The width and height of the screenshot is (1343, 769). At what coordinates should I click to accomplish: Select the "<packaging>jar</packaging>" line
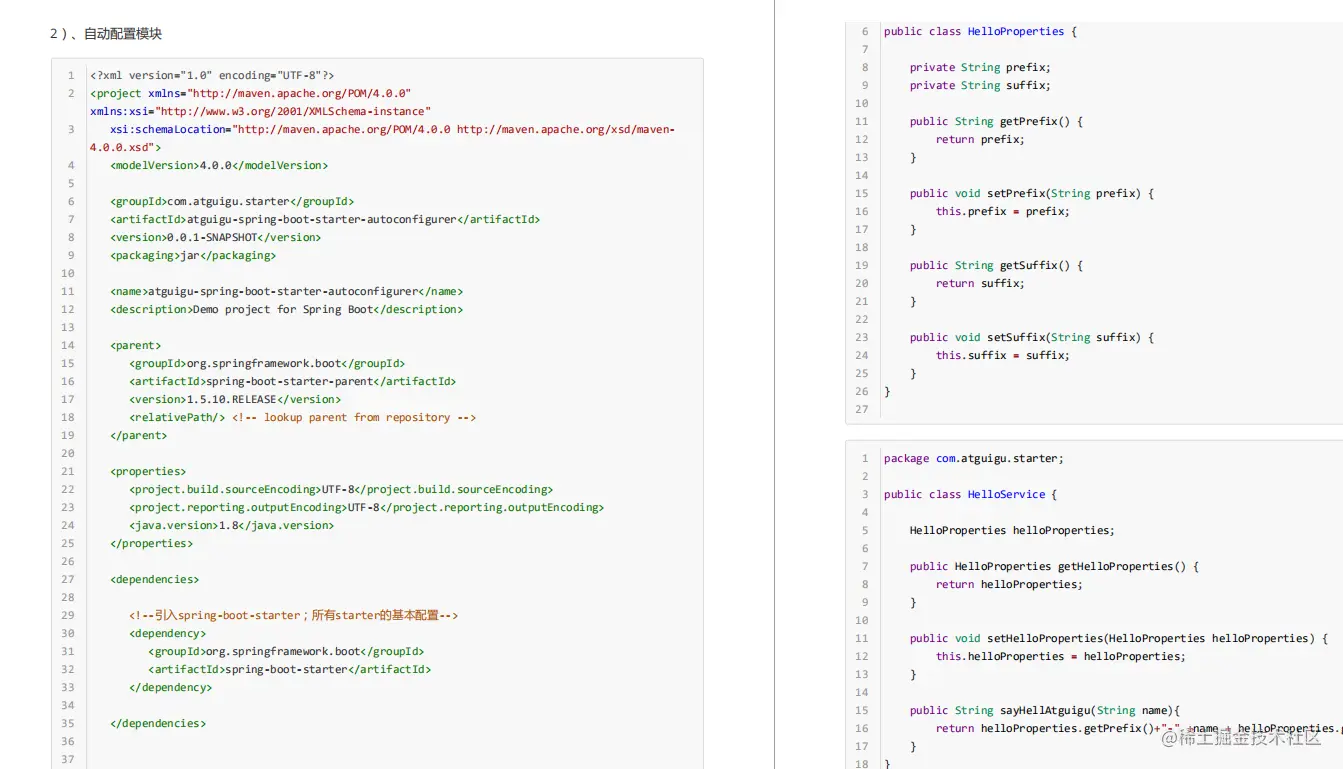click(x=193, y=255)
